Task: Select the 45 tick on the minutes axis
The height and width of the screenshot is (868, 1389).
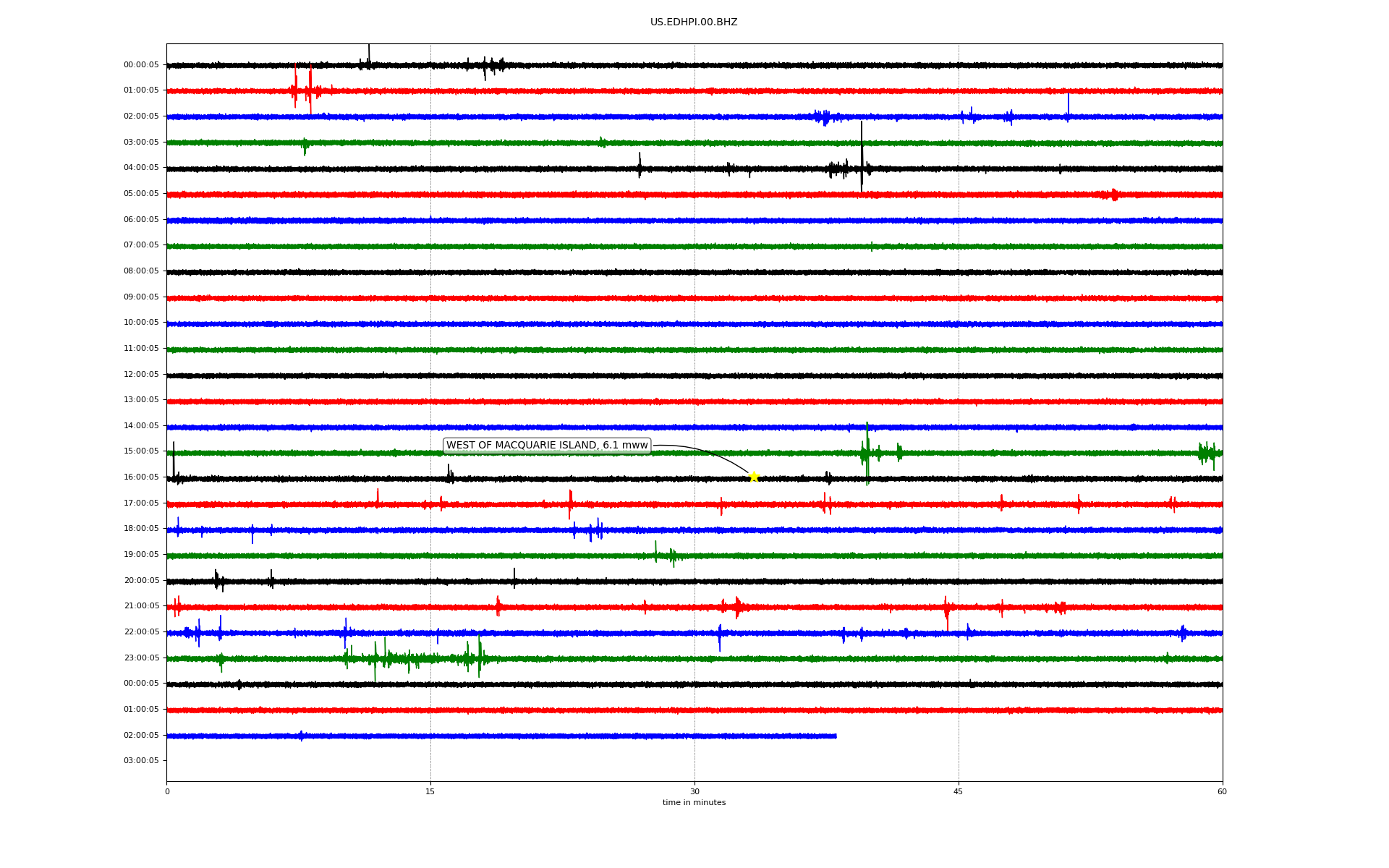Action: 959,792
